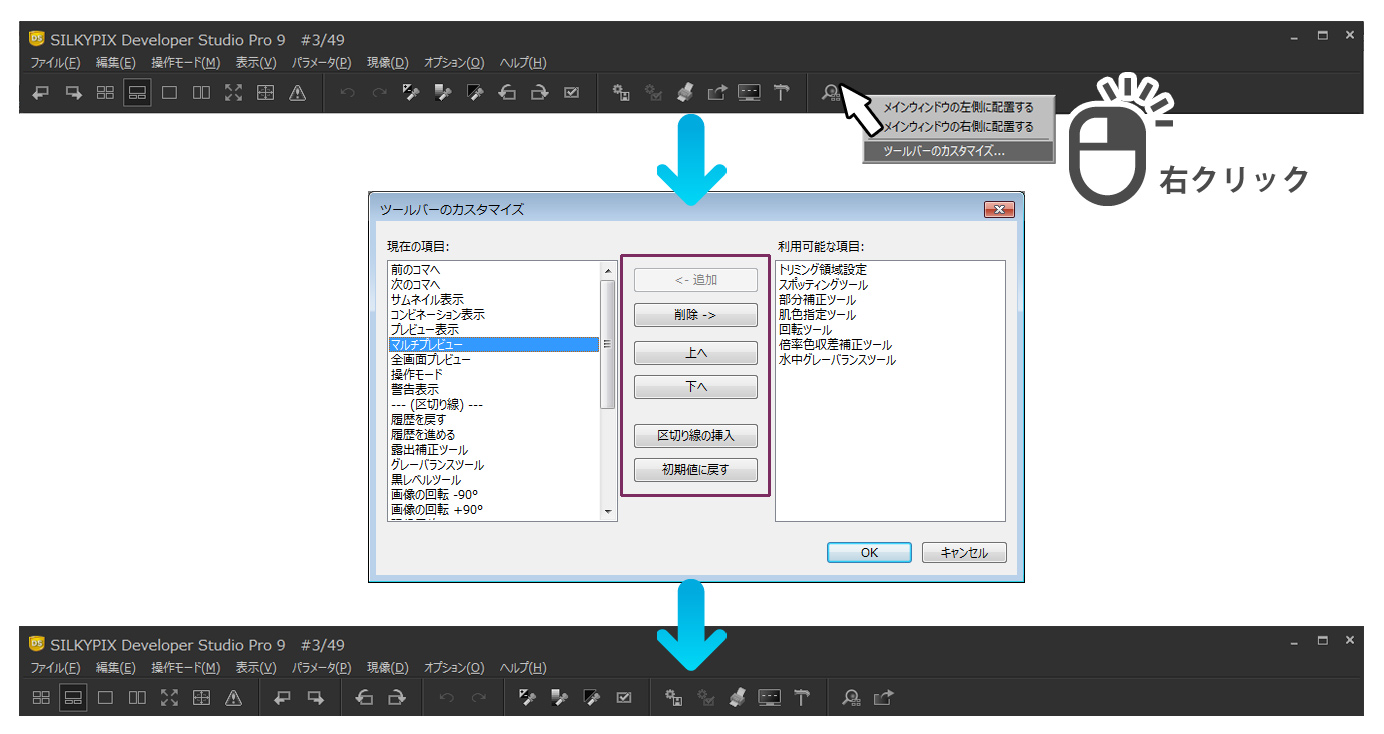This screenshot has width=1384, height=734.
Task: Open 表示(V) menu in lower window
Action: [255, 668]
